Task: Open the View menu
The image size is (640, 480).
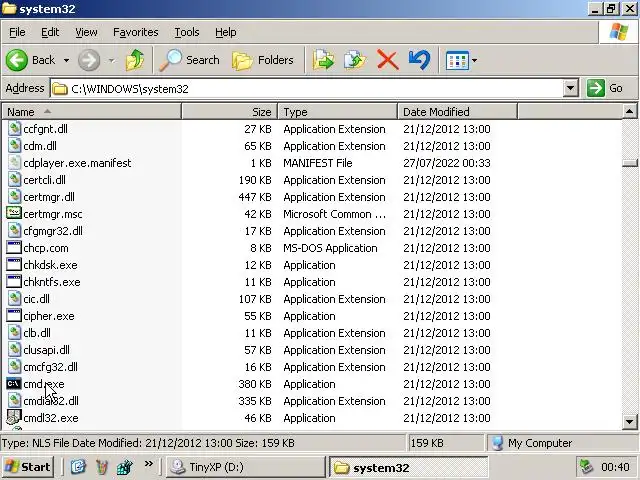Action: [86, 32]
